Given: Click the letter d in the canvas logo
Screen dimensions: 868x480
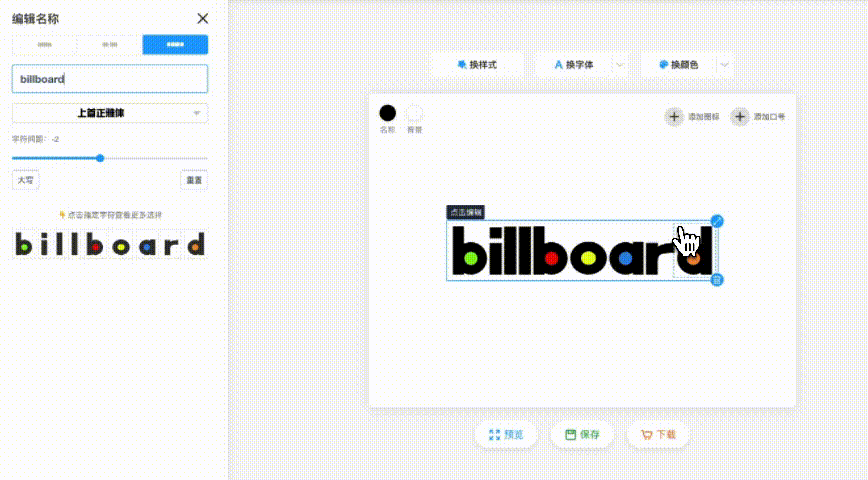Looking at the screenshot, I should point(694,251).
